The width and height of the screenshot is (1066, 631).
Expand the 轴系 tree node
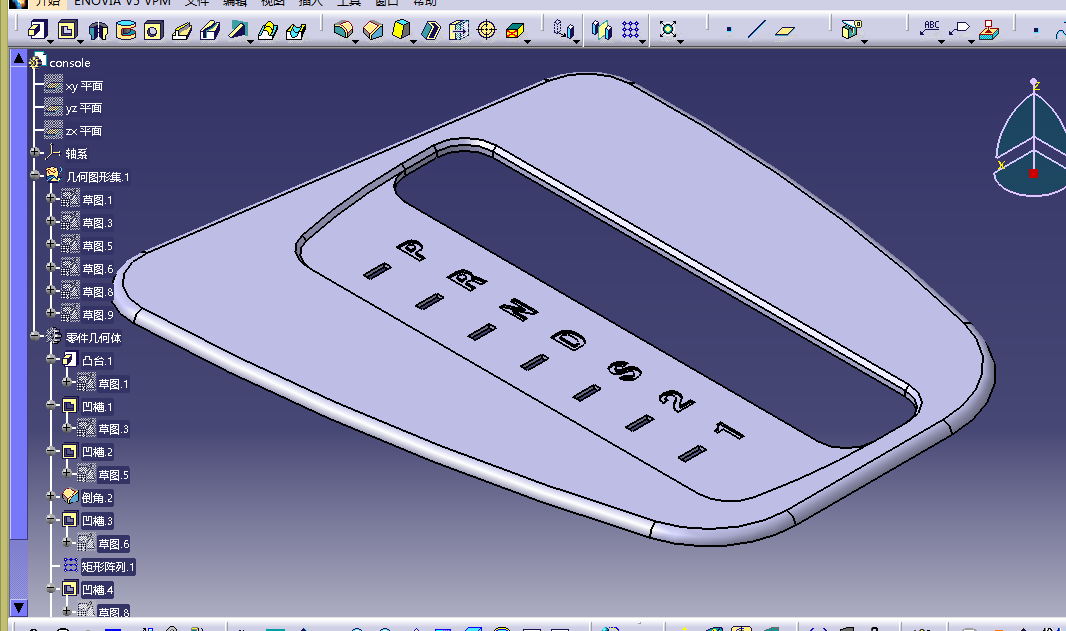pyautogui.click(x=35, y=152)
